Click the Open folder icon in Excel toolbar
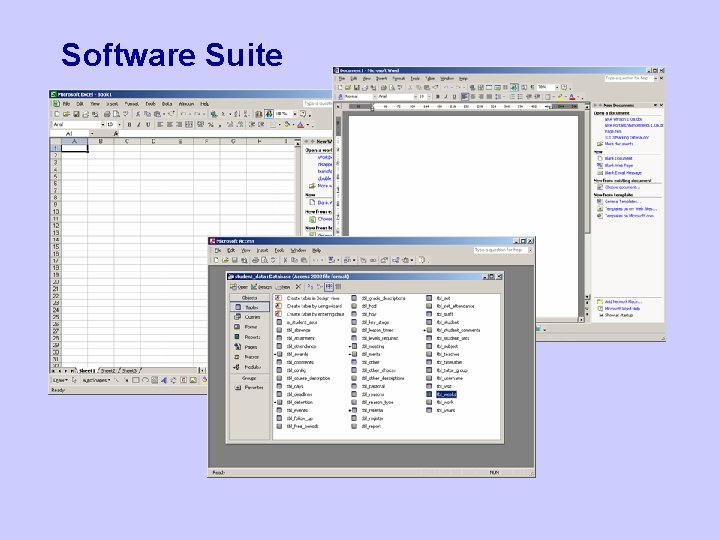 [67, 114]
